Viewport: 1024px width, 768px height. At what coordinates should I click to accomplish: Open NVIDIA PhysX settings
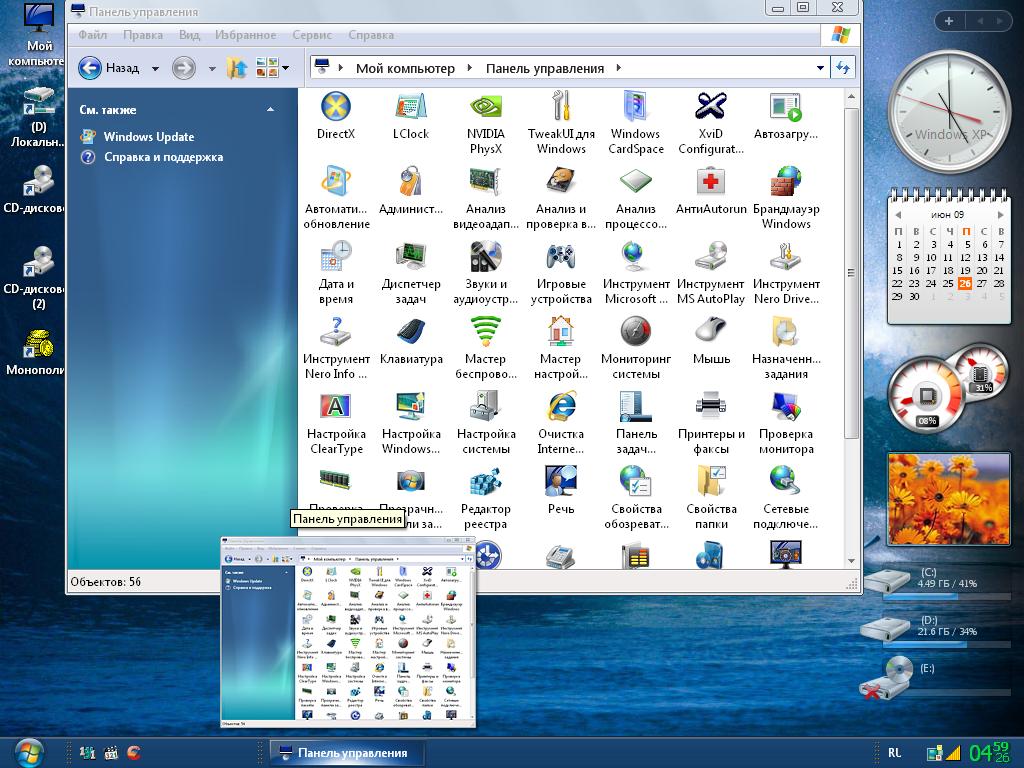[x=486, y=123]
